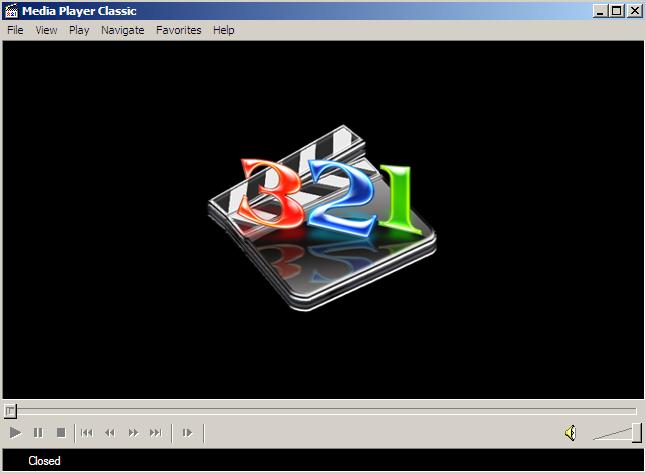646x474 pixels.
Task: Open the Navigate menu
Action: [x=122, y=30]
